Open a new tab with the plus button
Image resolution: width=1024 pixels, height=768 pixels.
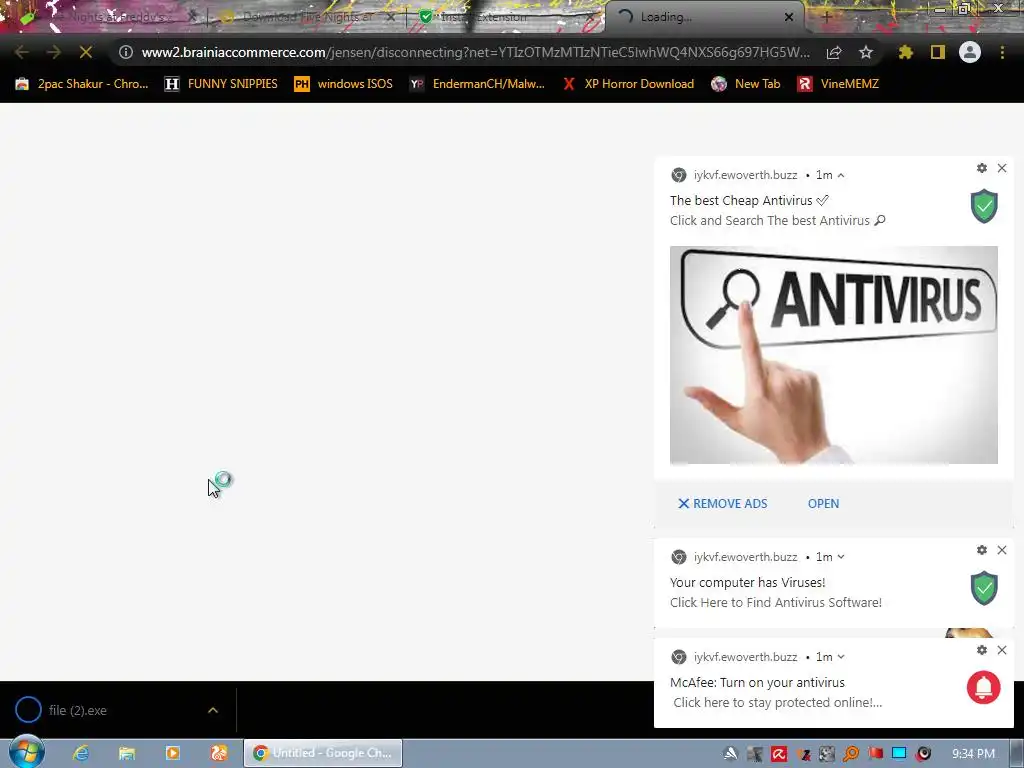pyautogui.click(x=826, y=18)
